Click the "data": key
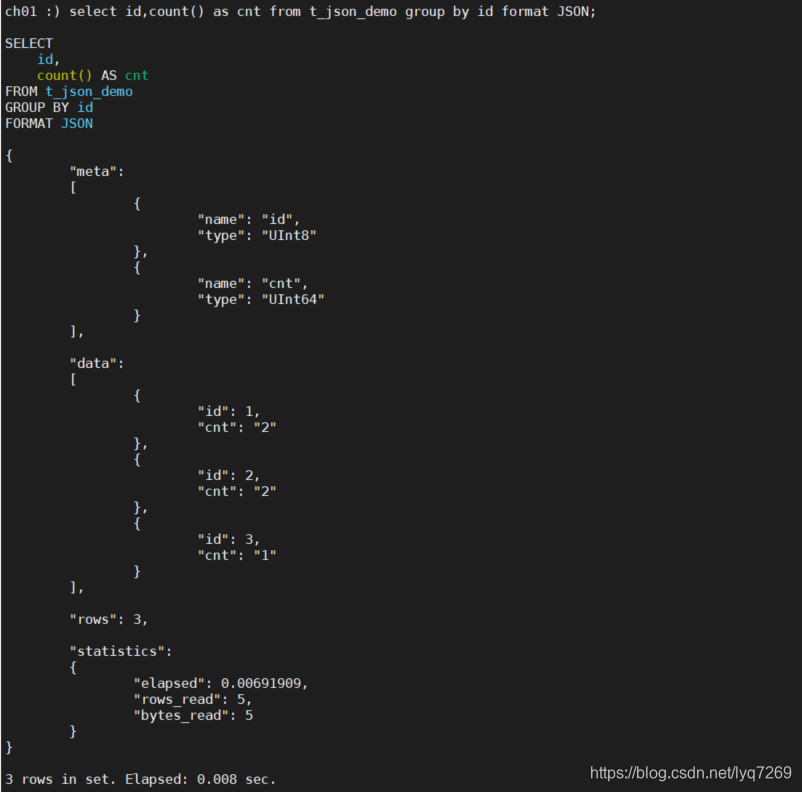 tap(97, 363)
